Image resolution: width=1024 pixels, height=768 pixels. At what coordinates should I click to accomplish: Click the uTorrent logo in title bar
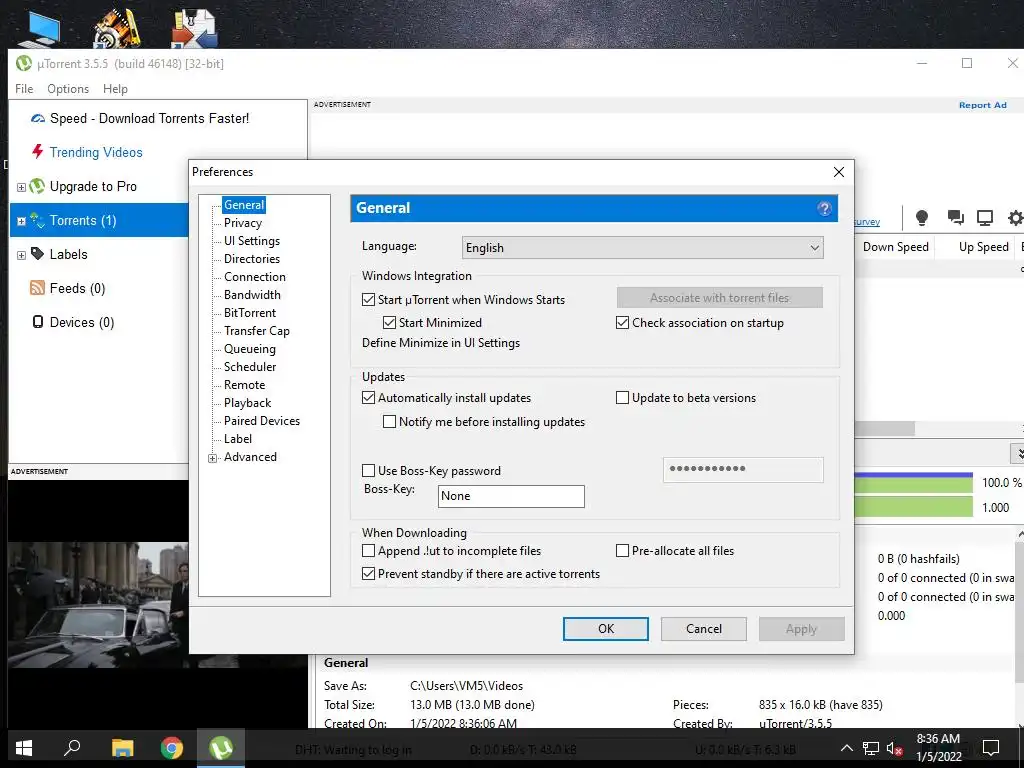[24, 63]
